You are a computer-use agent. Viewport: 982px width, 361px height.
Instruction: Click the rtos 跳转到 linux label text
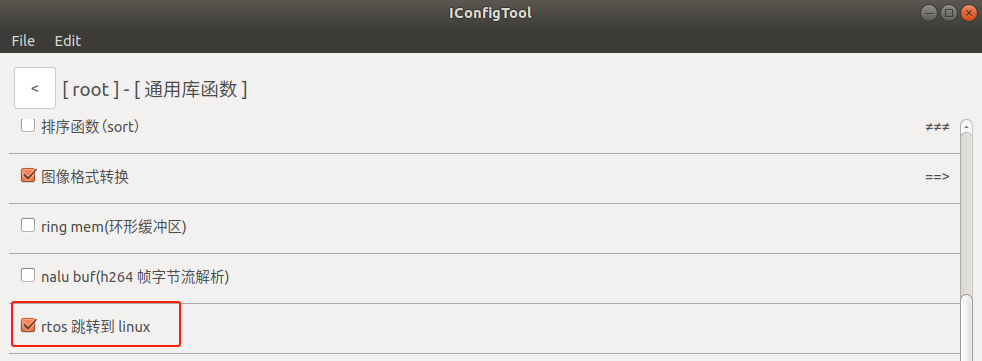[x=96, y=327]
